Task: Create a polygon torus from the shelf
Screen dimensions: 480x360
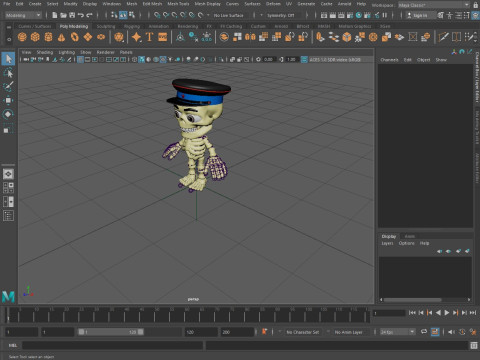Action: click(x=75, y=37)
